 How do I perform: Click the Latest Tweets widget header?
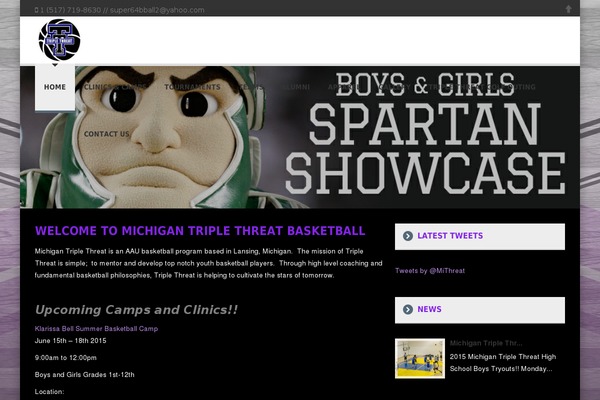[x=480, y=236]
